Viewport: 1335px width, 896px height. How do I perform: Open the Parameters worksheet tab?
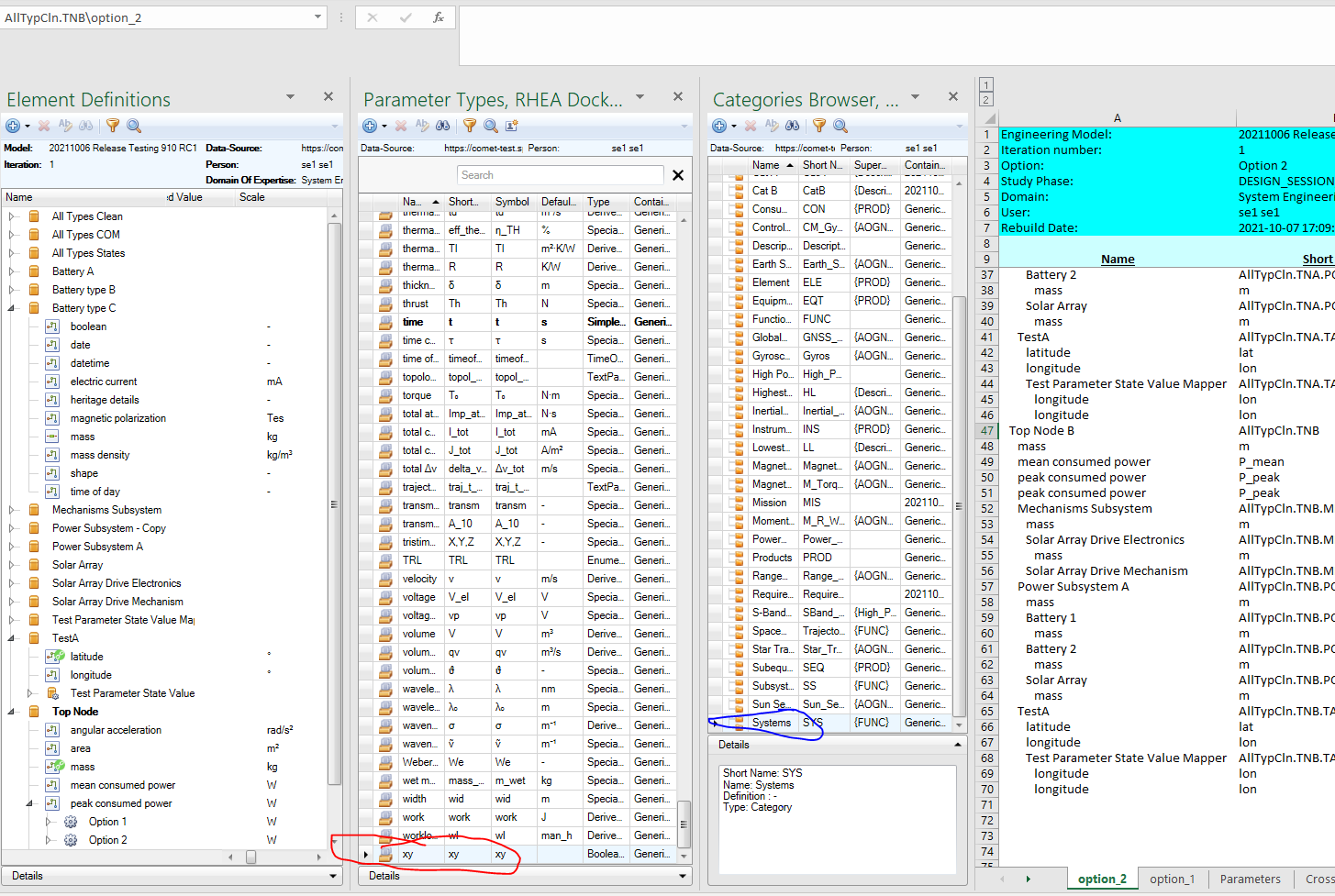click(x=1250, y=879)
